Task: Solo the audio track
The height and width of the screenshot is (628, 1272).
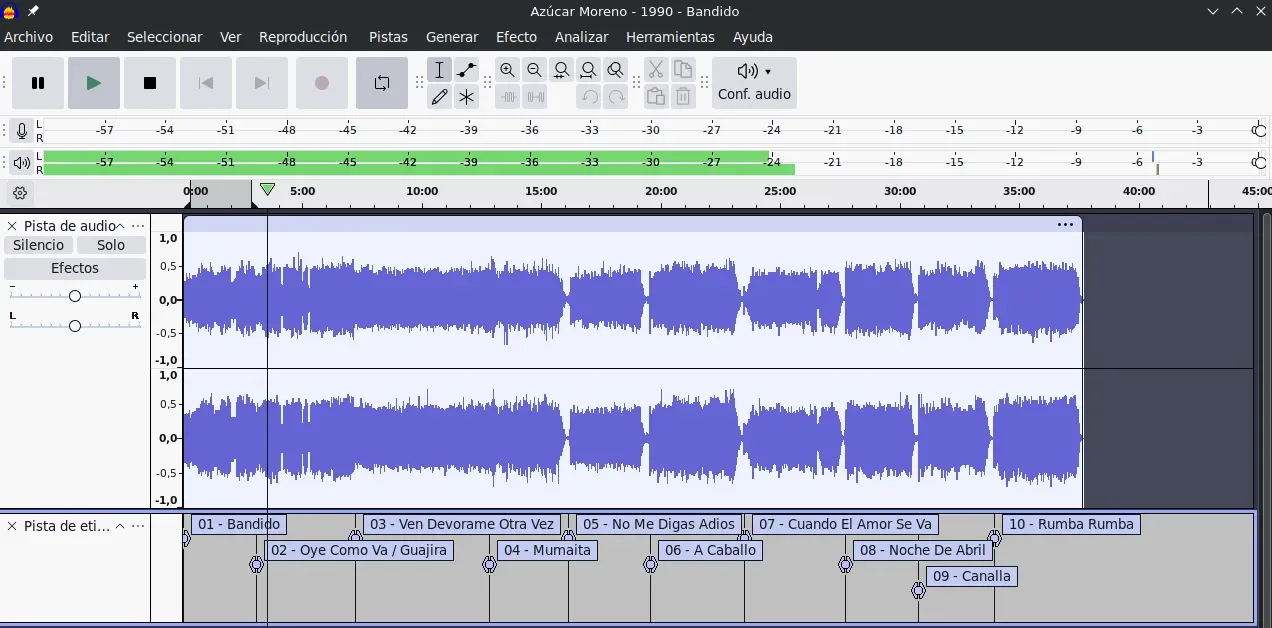Action: coord(111,245)
